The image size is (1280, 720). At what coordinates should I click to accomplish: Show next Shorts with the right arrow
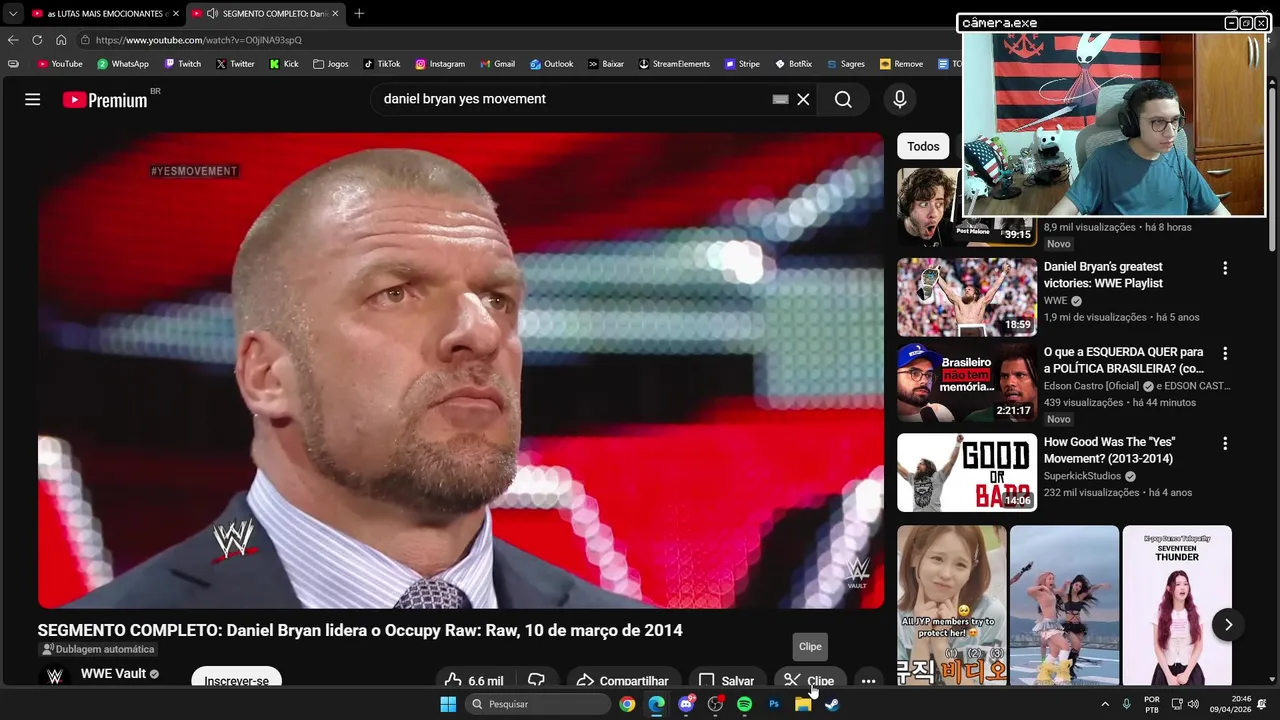click(x=1228, y=625)
